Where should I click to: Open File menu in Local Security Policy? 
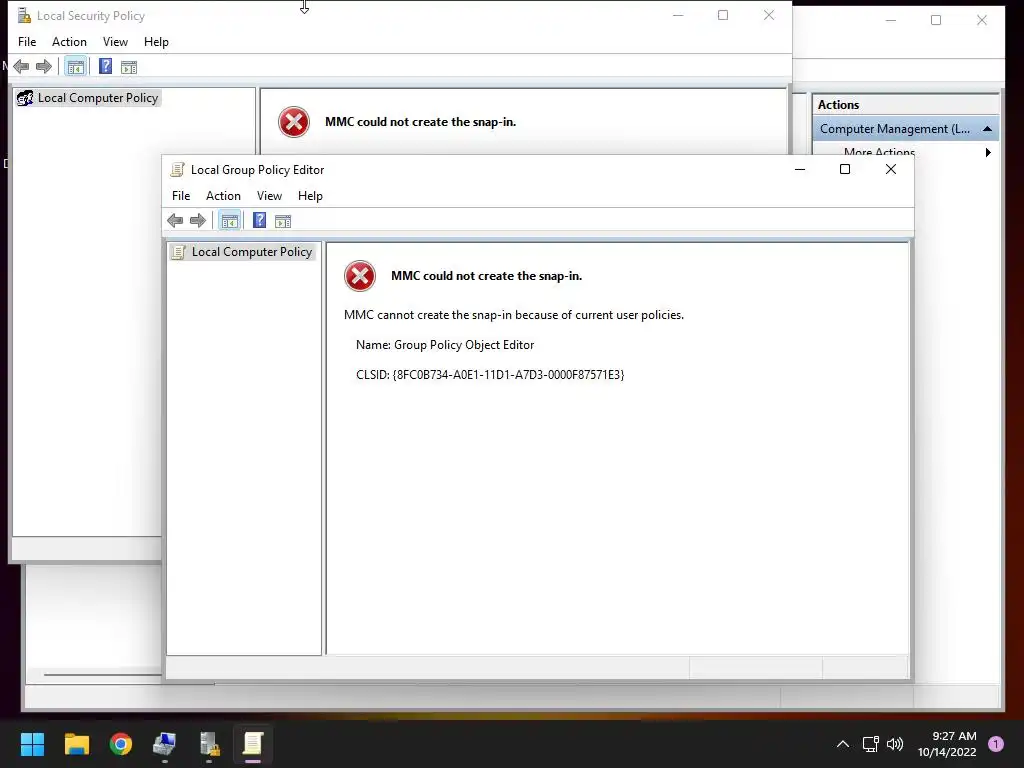tap(27, 42)
